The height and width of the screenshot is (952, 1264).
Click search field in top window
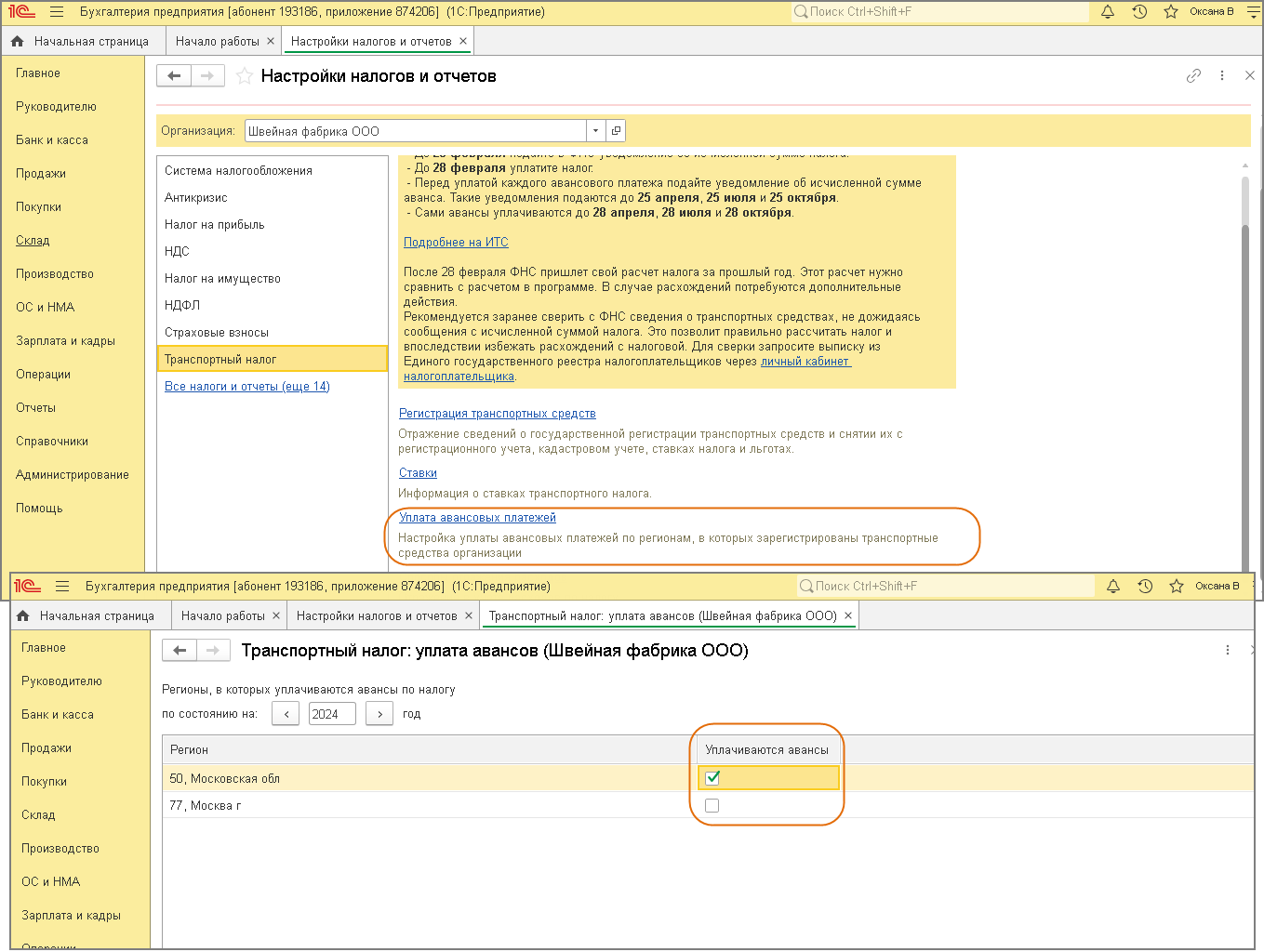(939, 12)
